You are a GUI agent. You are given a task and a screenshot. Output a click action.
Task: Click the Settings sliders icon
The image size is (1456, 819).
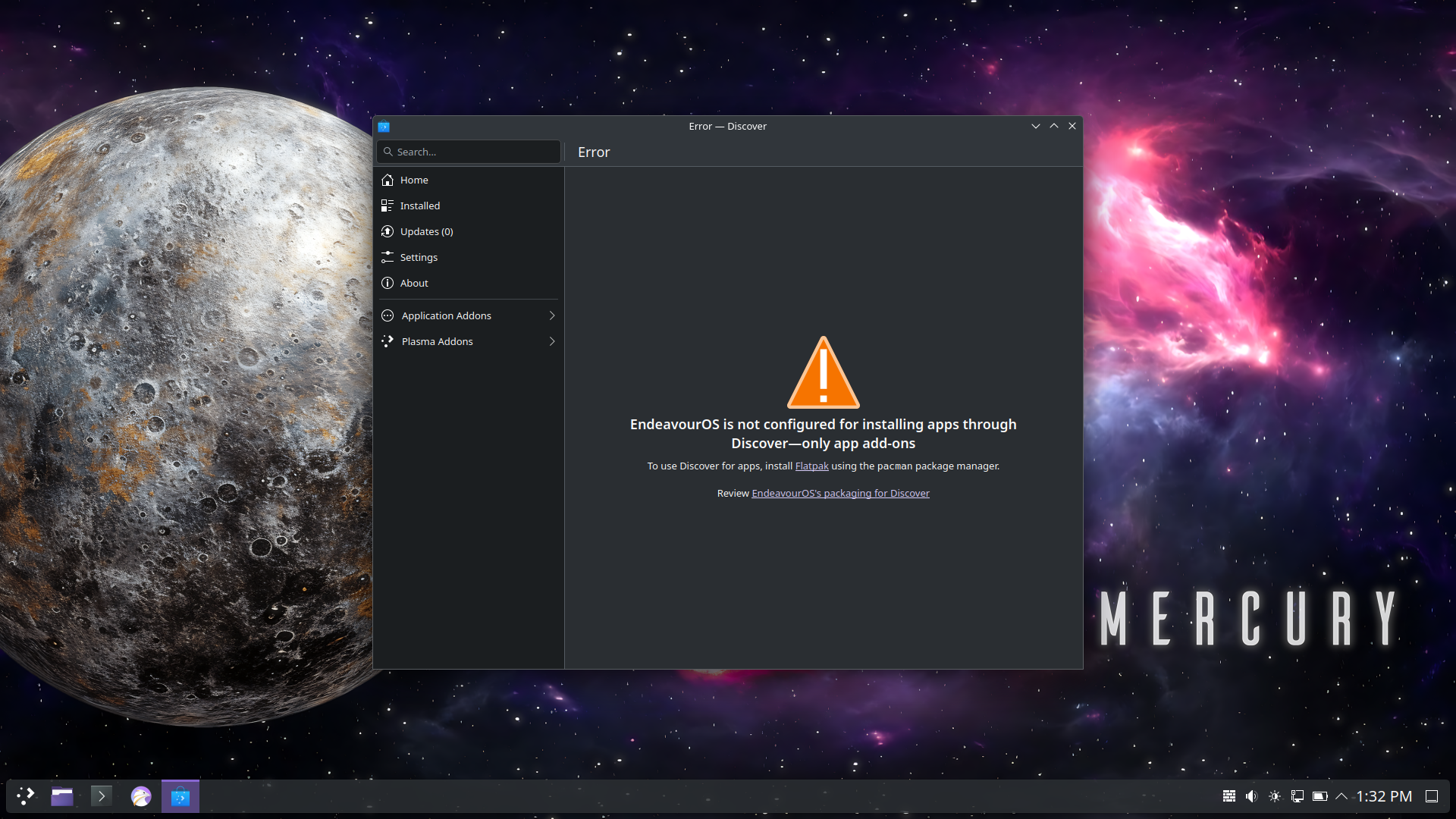tap(388, 257)
